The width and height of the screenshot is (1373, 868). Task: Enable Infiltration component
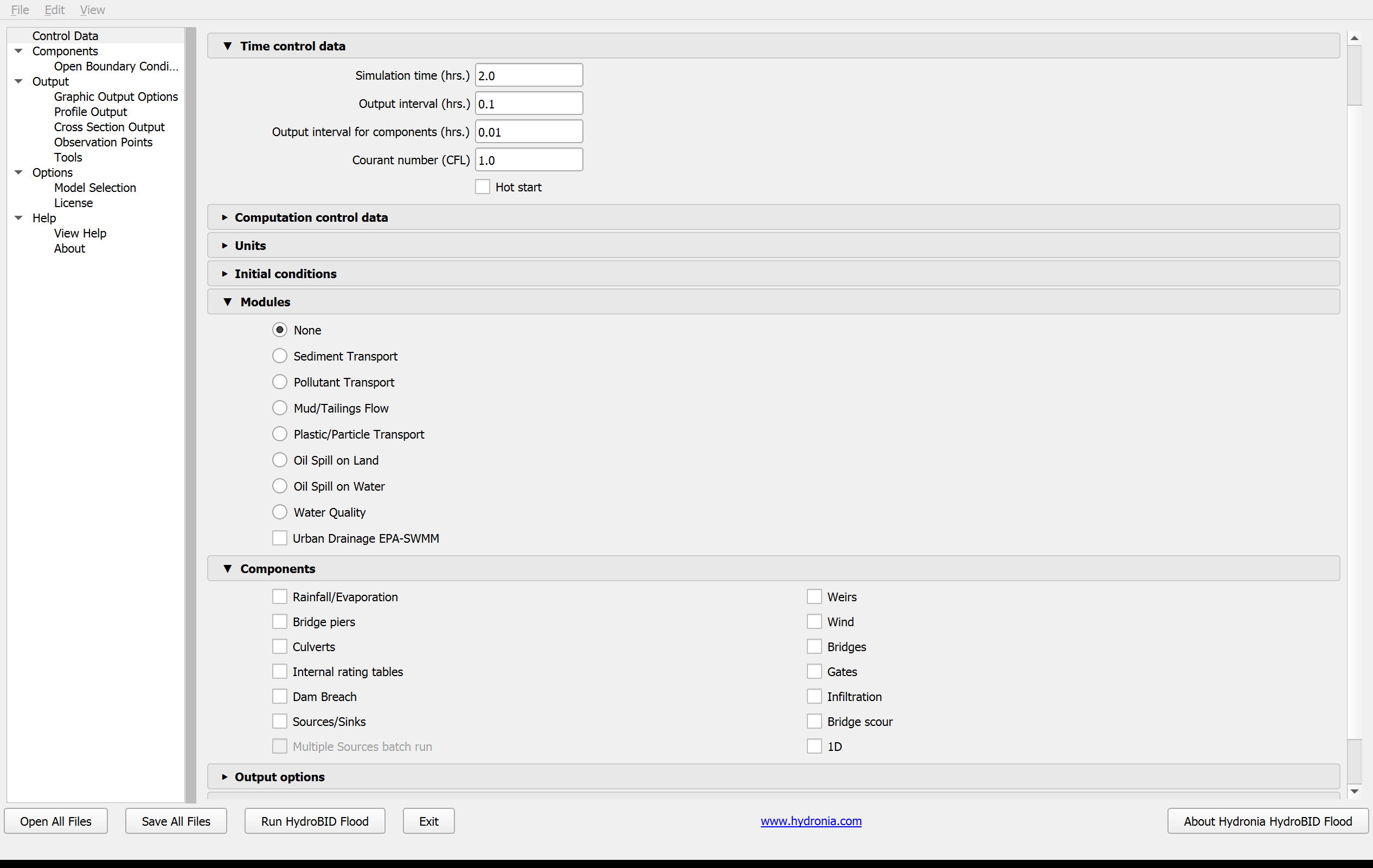click(814, 697)
